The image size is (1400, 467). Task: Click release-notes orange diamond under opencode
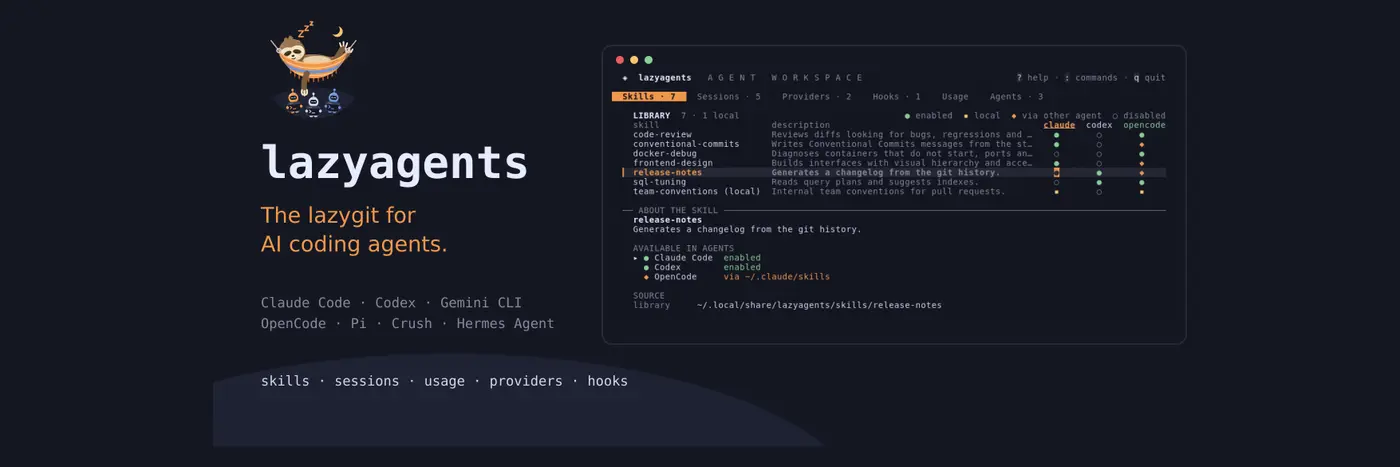[1141, 173]
